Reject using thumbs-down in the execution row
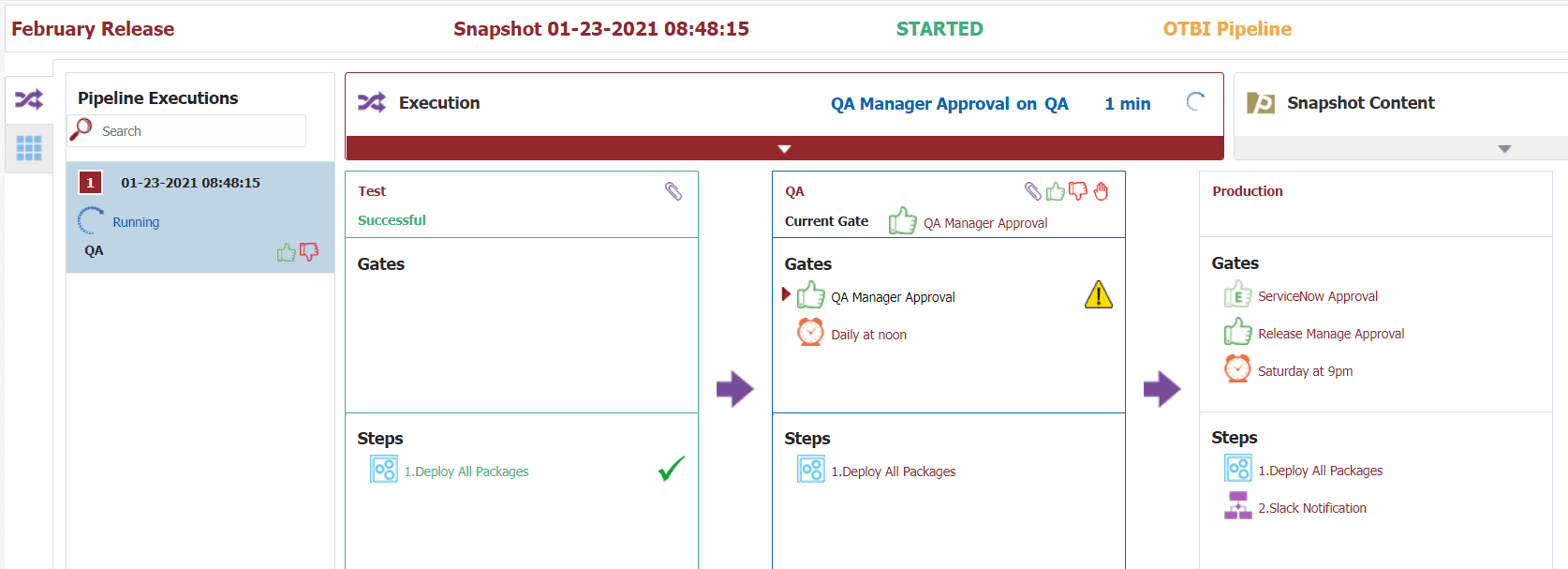Viewport: 1568px width, 569px height. pos(309,252)
